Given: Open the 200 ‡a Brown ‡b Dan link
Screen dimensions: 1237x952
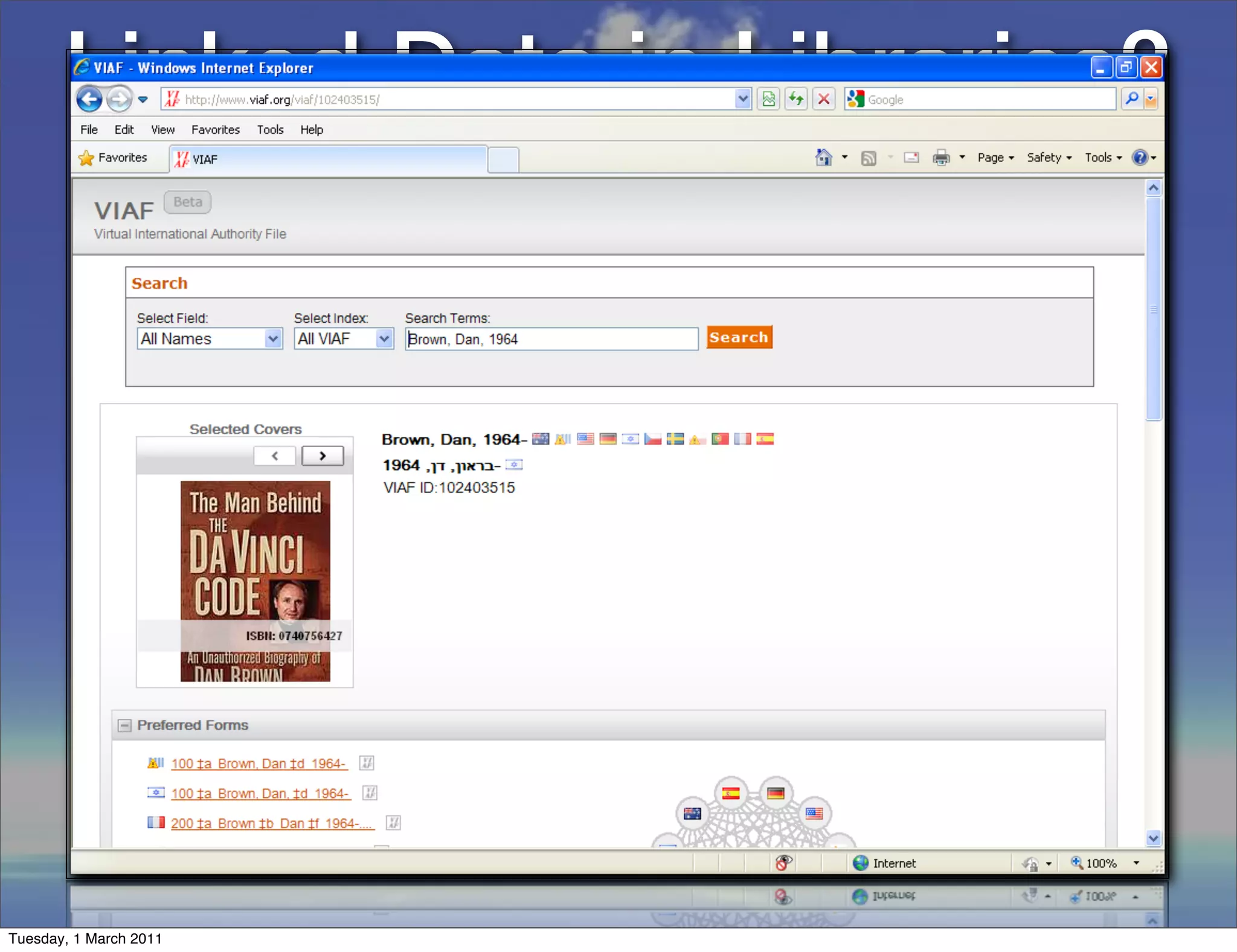Looking at the screenshot, I should pos(272,823).
